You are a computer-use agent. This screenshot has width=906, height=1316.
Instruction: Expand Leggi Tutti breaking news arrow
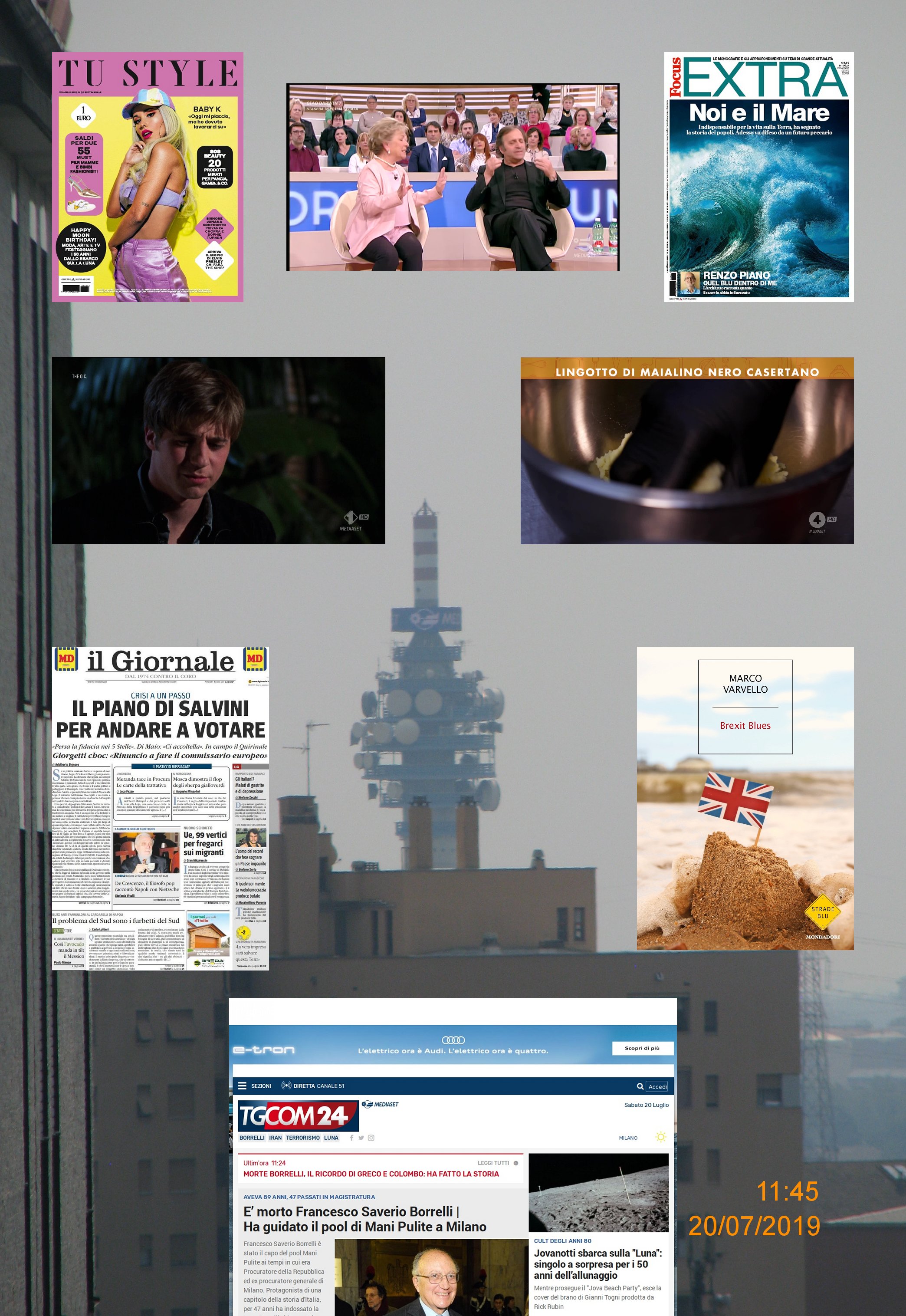(x=515, y=1163)
